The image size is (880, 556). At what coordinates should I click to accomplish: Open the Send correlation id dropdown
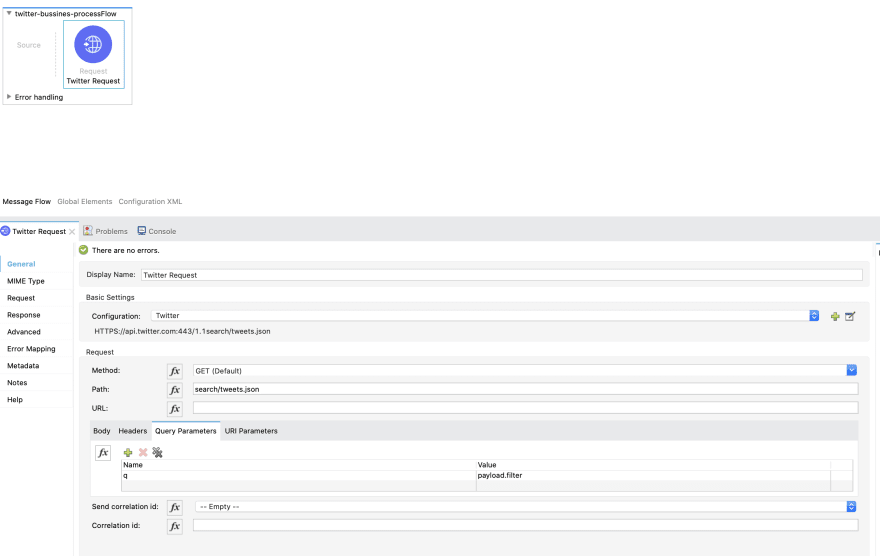point(525,507)
